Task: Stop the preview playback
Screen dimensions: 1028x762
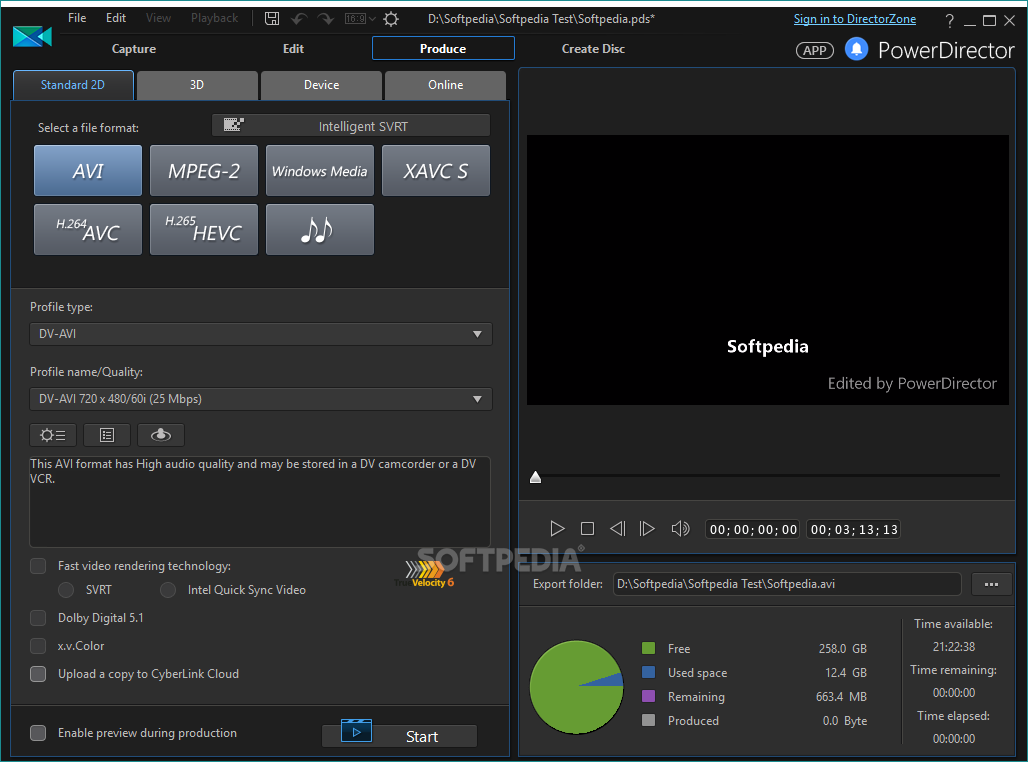Action: click(x=587, y=529)
